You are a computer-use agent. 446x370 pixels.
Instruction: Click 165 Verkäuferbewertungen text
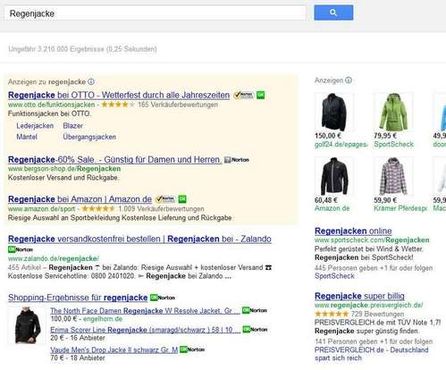click(x=178, y=105)
